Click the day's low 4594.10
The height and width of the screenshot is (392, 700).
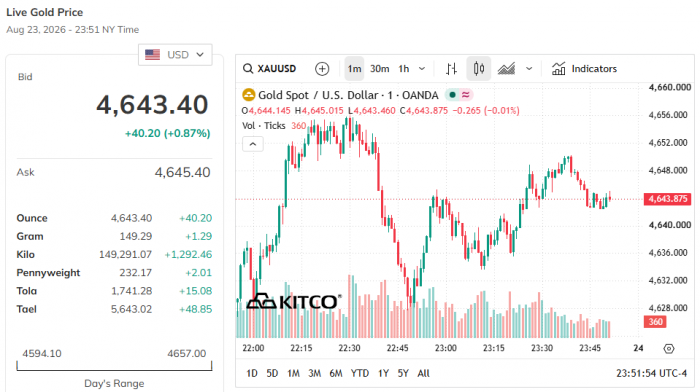coord(42,354)
